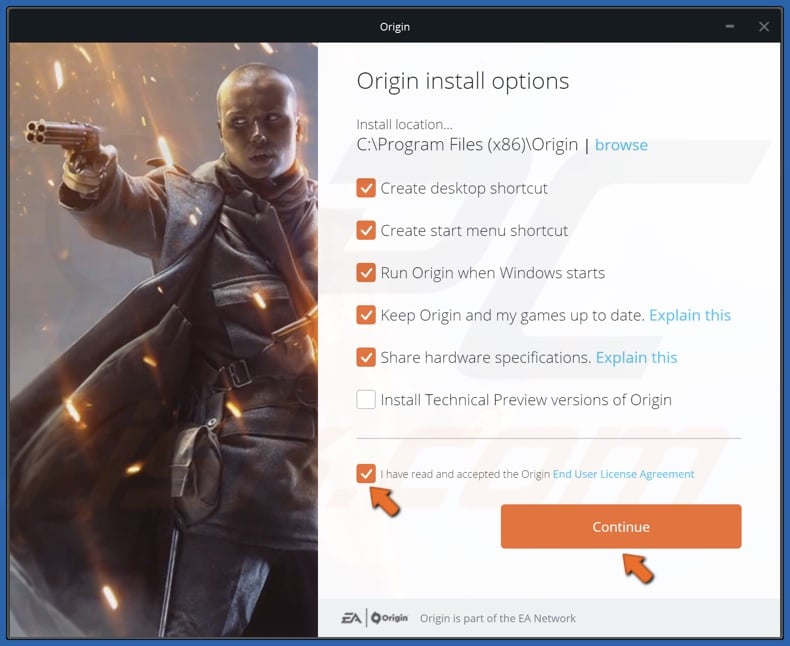The image size is (790, 646).
Task: Open the End User License Agreement link
Action: click(623, 474)
